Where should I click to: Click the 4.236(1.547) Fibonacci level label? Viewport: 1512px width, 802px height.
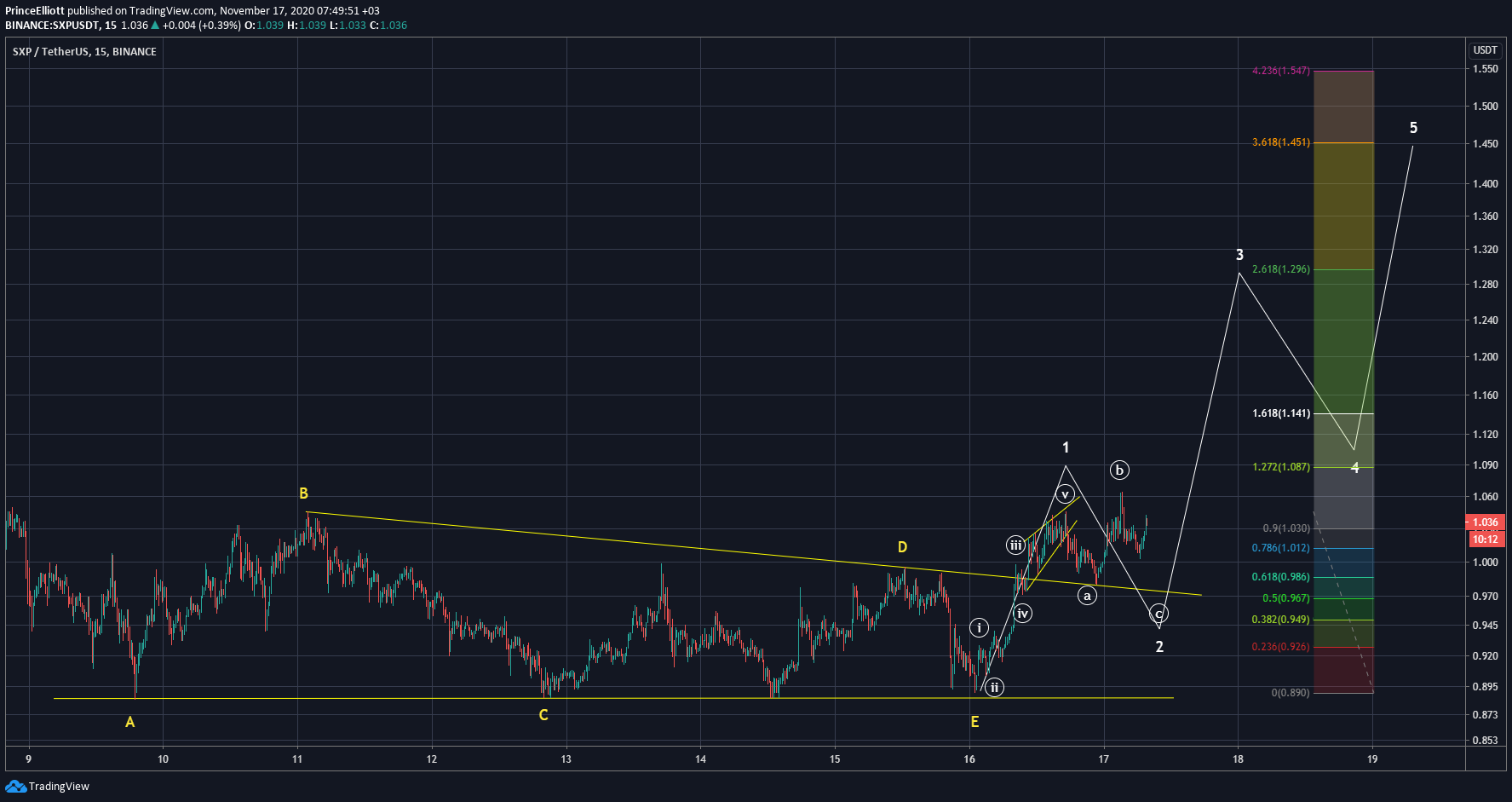[1281, 71]
